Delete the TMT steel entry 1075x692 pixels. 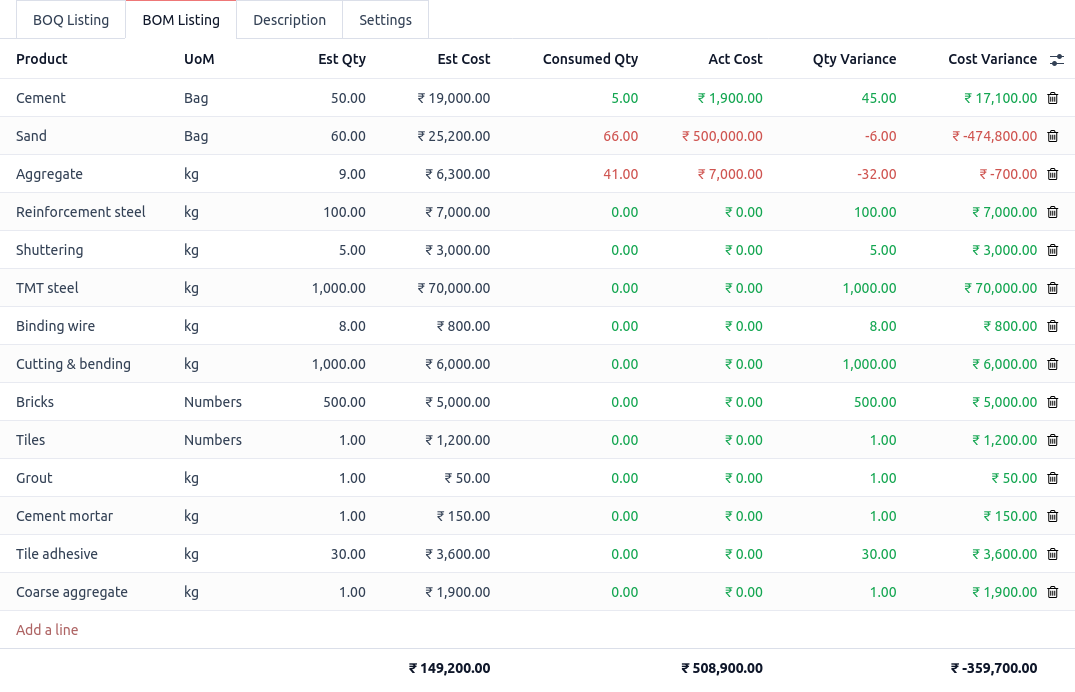1052,288
